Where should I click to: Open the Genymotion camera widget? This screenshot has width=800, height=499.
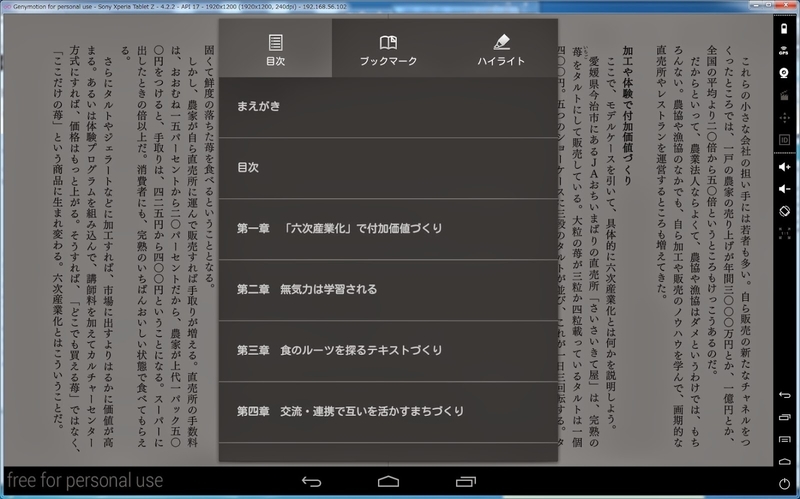784,73
